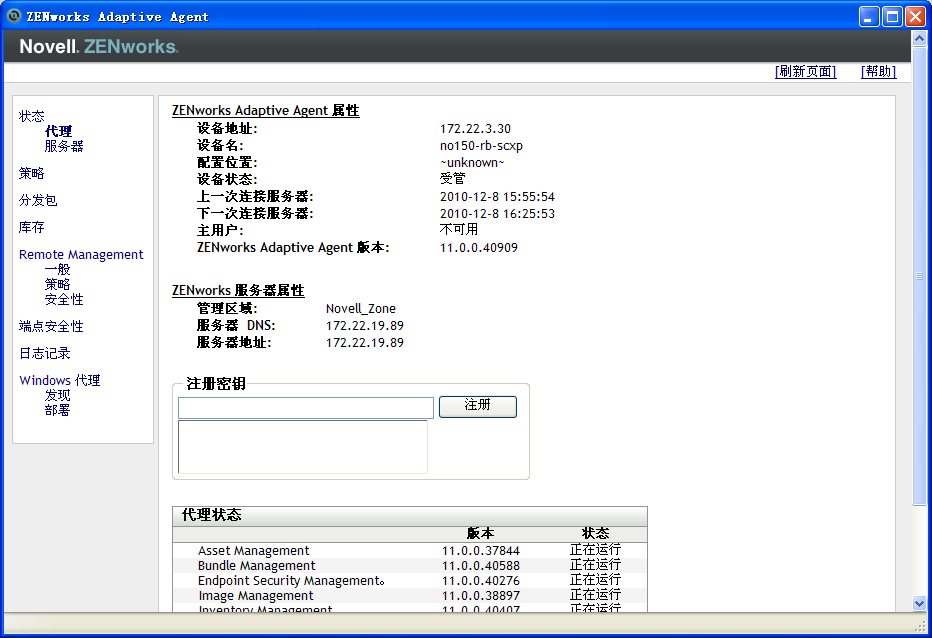Select 一般 under Remote Management

(57, 269)
